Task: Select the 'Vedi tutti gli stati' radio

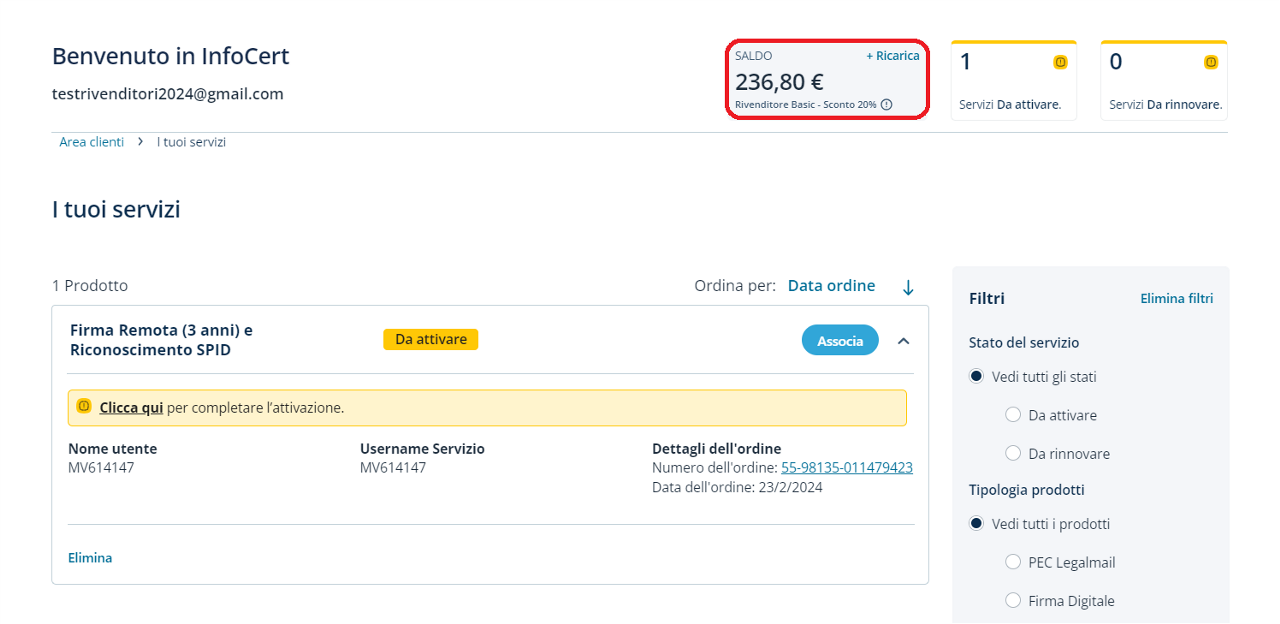Action: (976, 377)
